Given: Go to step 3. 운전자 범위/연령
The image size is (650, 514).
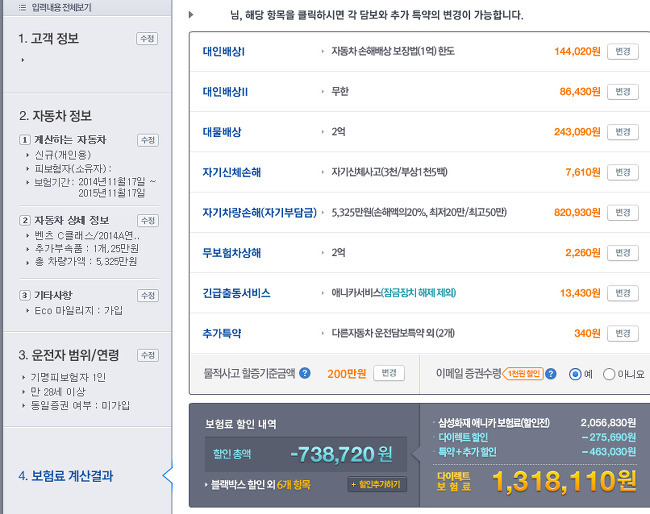Looking at the screenshot, I should click(x=69, y=355).
